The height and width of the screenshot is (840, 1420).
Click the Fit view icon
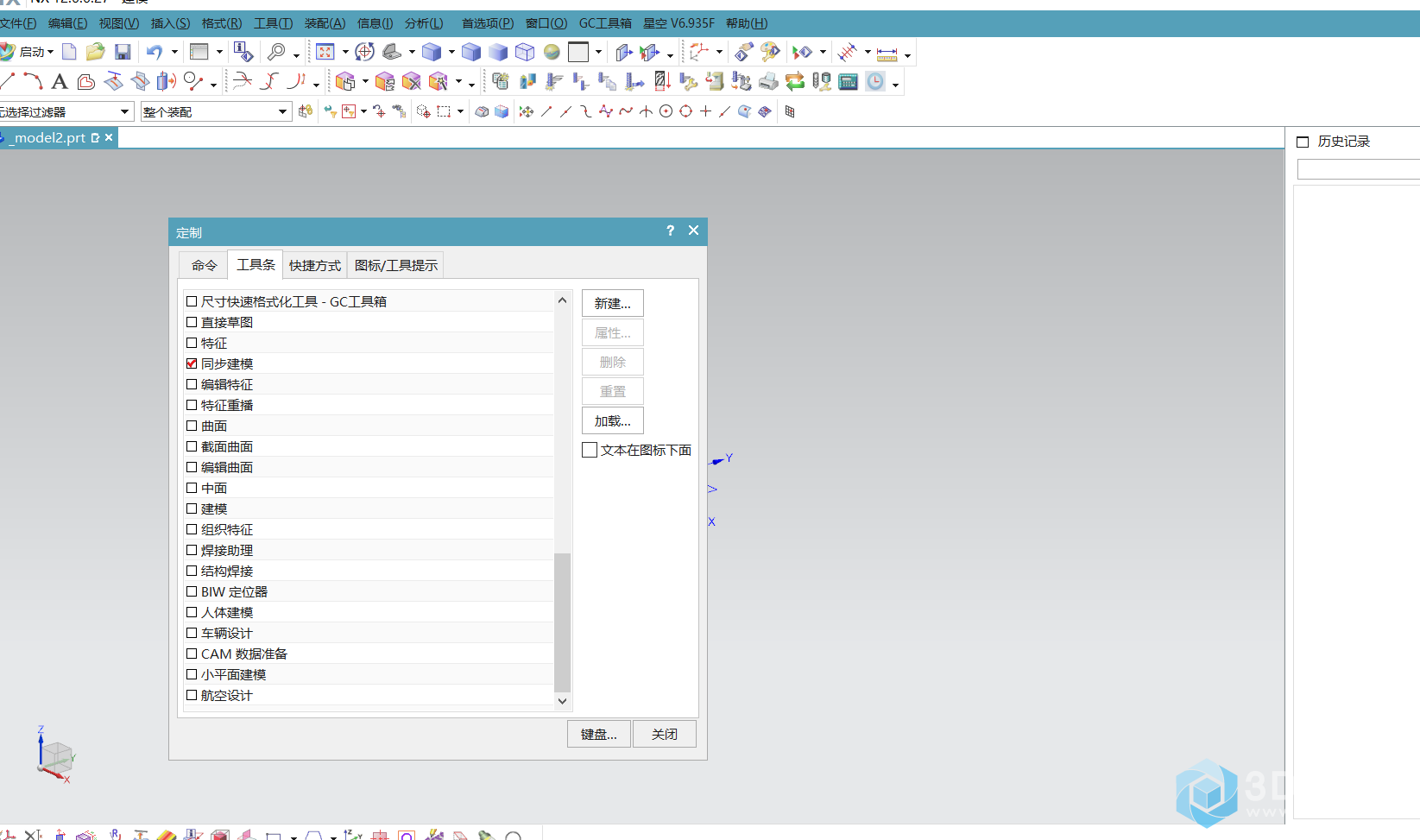pyautogui.click(x=325, y=52)
